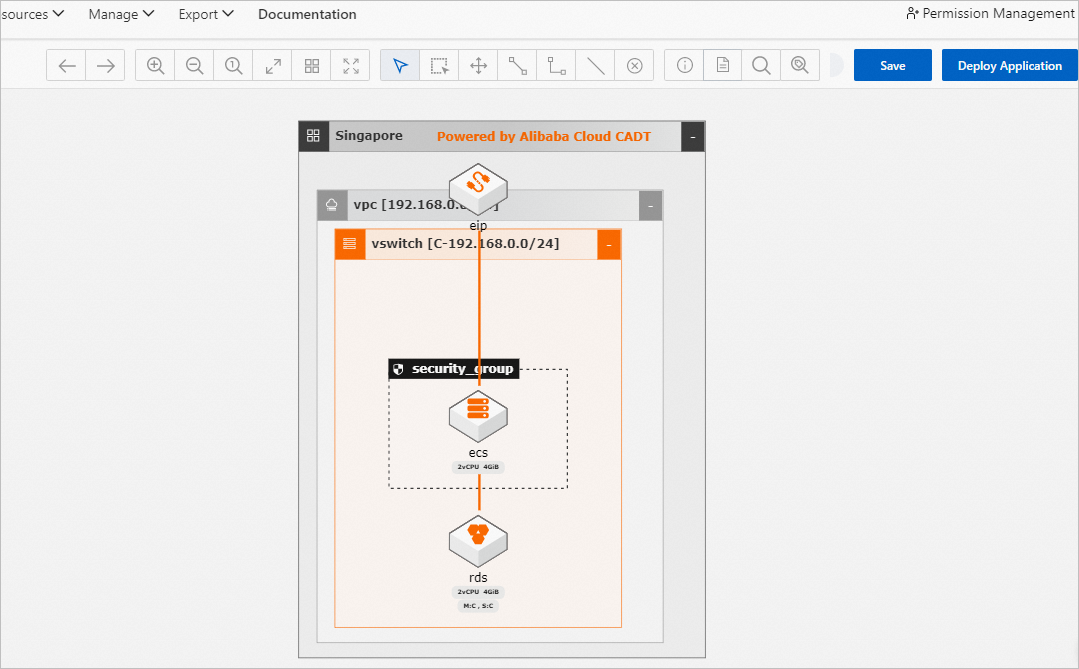Click the Singapore region grid icon
The height and width of the screenshot is (669, 1079).
pos(313,136)
